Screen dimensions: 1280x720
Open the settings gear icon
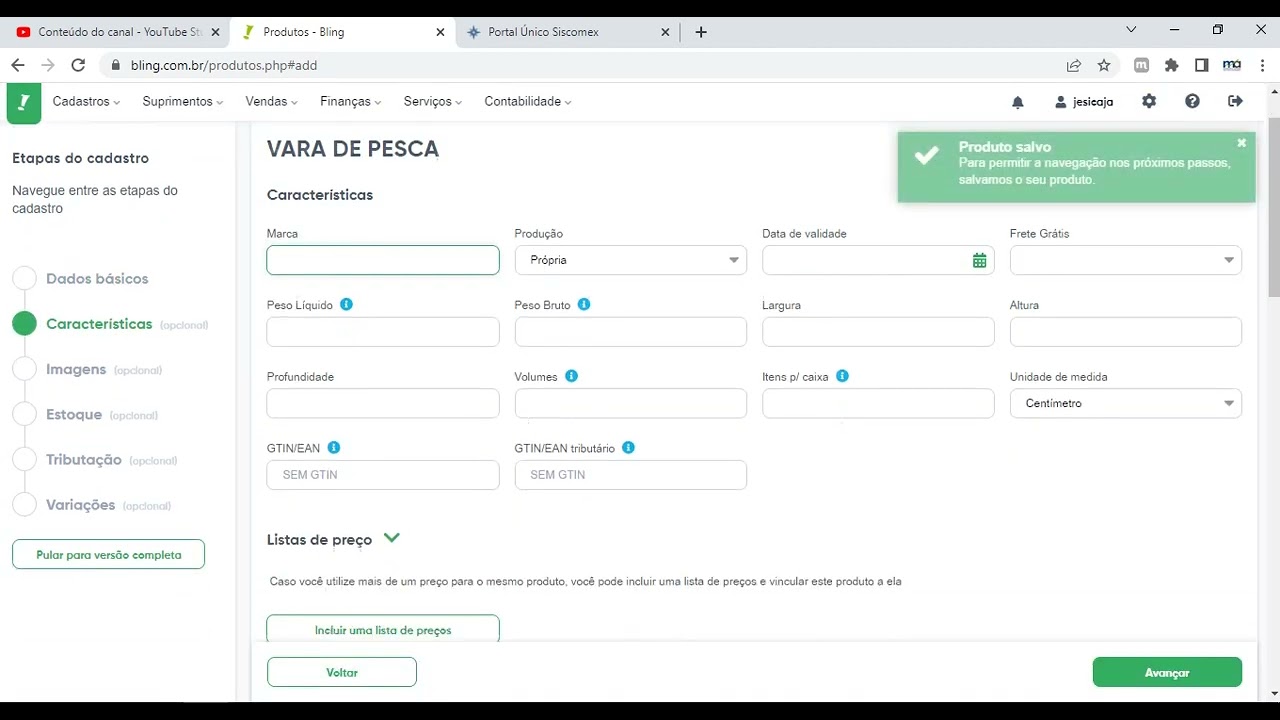click(1149, 101)
